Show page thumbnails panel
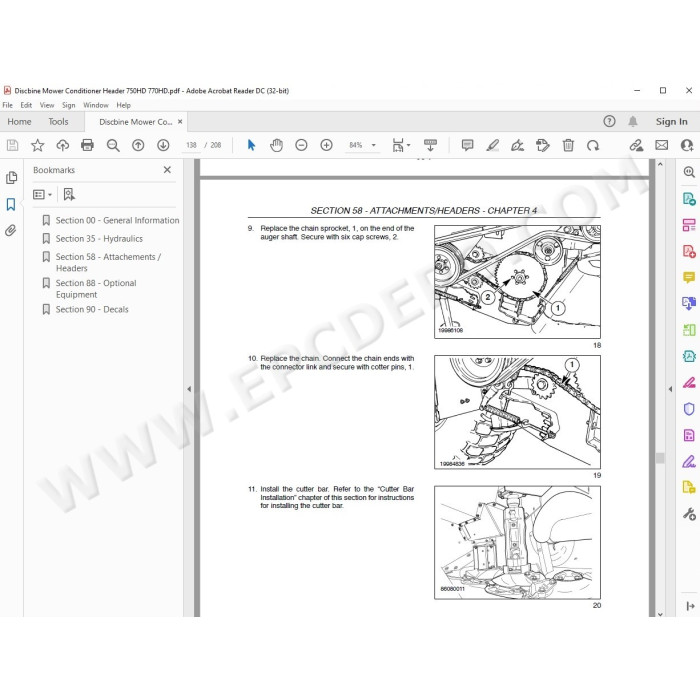700x700 pixels. tap(11, 178)
